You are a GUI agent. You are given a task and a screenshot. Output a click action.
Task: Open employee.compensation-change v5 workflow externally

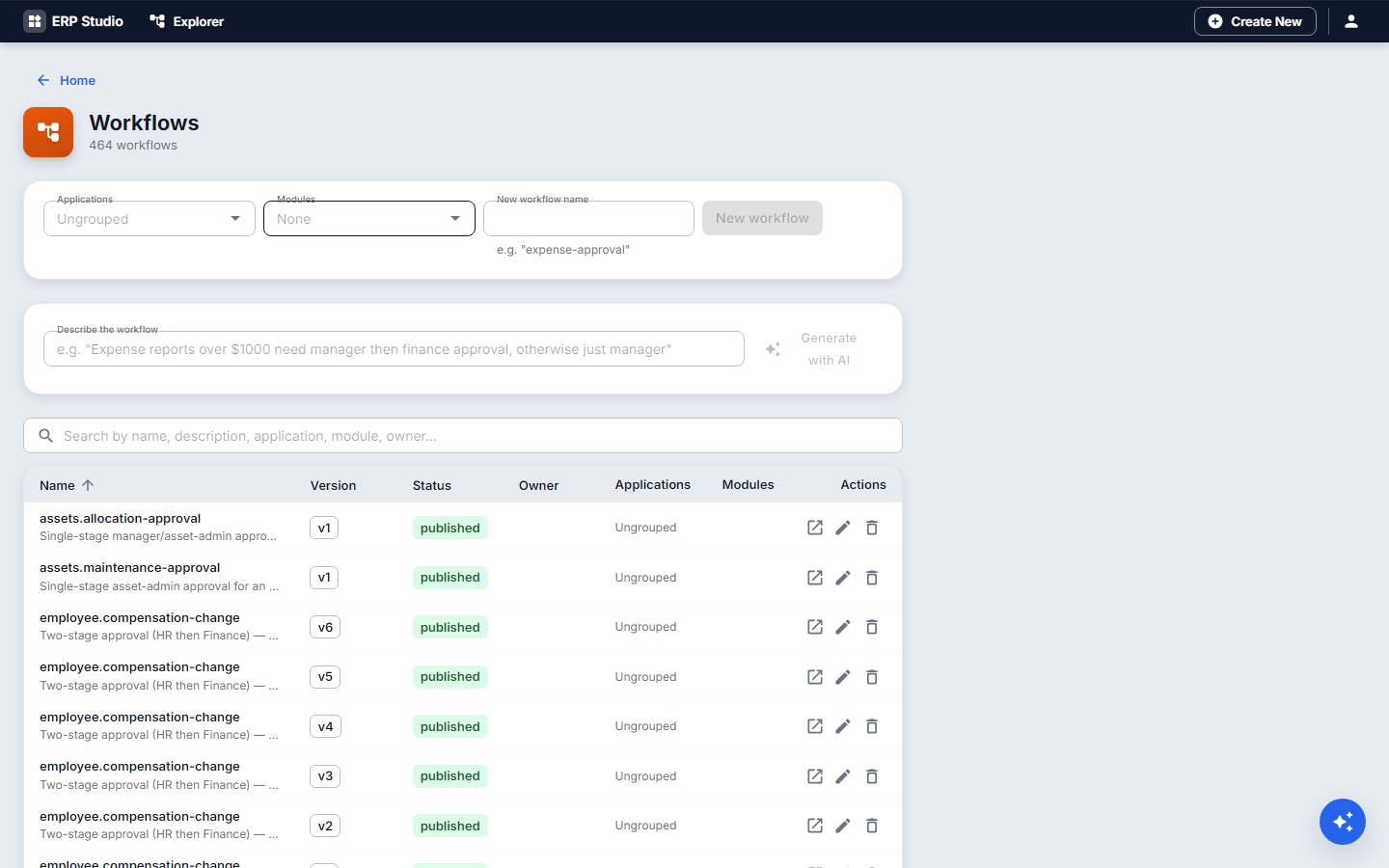pyautogui.click(x=815, y=677)
